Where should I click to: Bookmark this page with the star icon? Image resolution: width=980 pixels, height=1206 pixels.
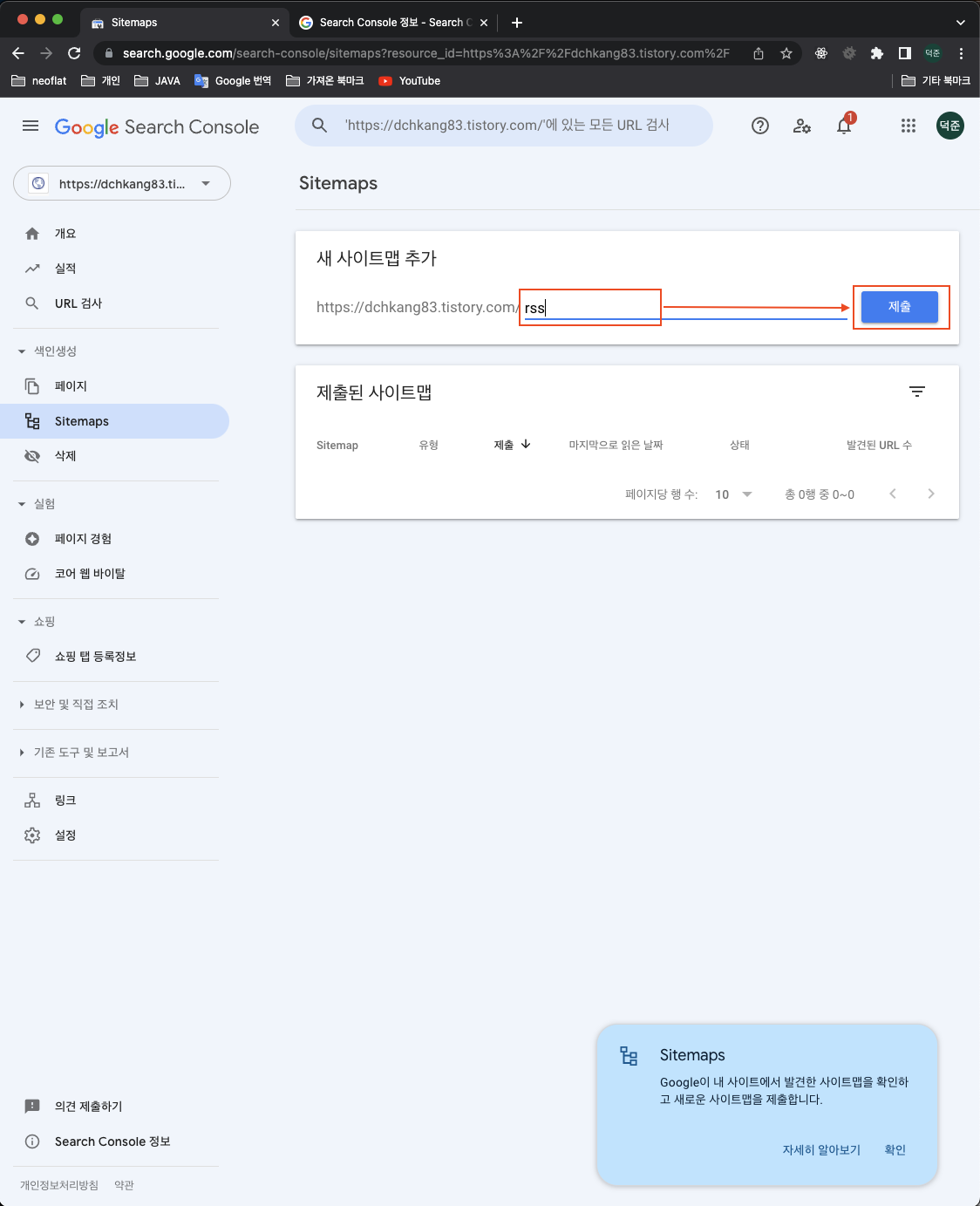(x=786, y=53)
